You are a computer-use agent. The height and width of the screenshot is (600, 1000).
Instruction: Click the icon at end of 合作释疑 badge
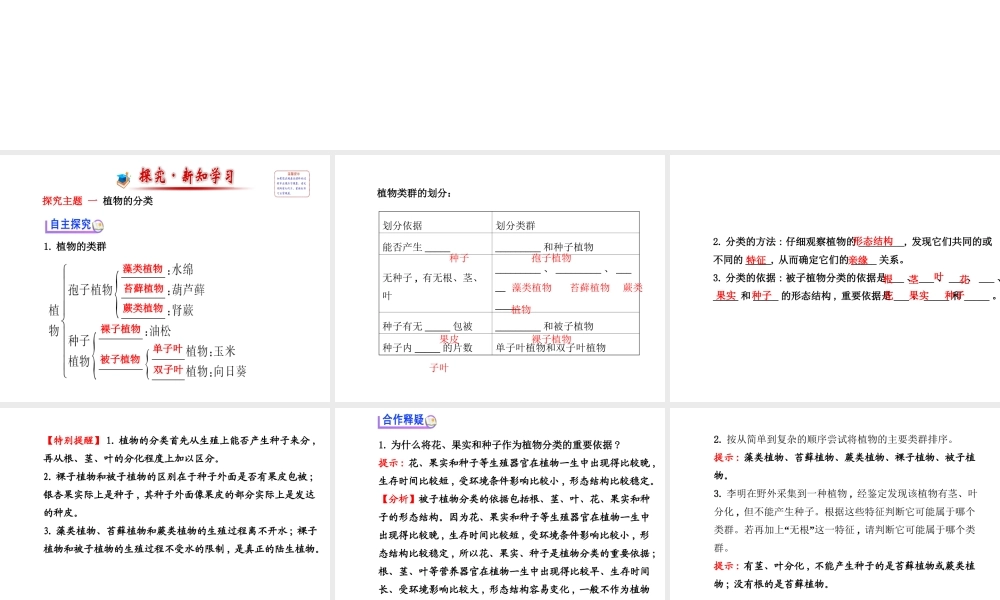coord(431,420)
